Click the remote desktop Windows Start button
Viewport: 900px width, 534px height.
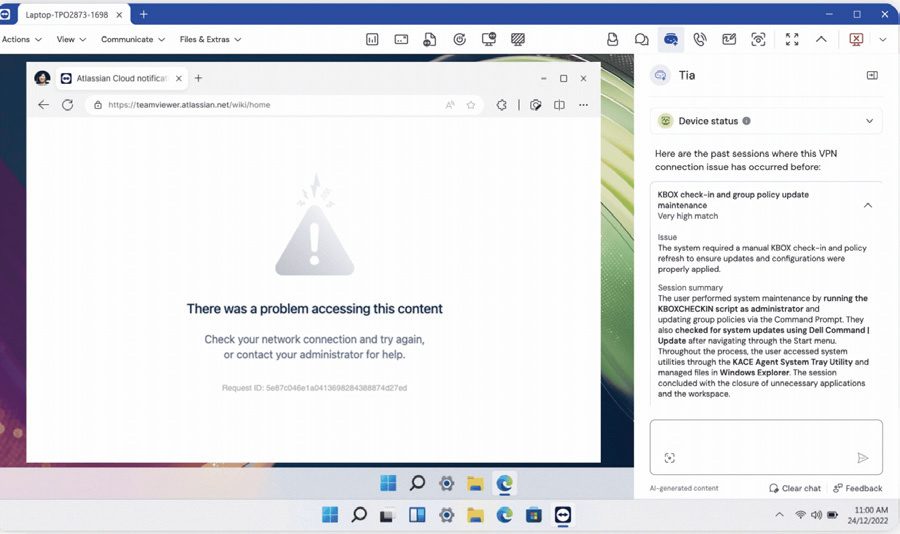click(388, 483)
